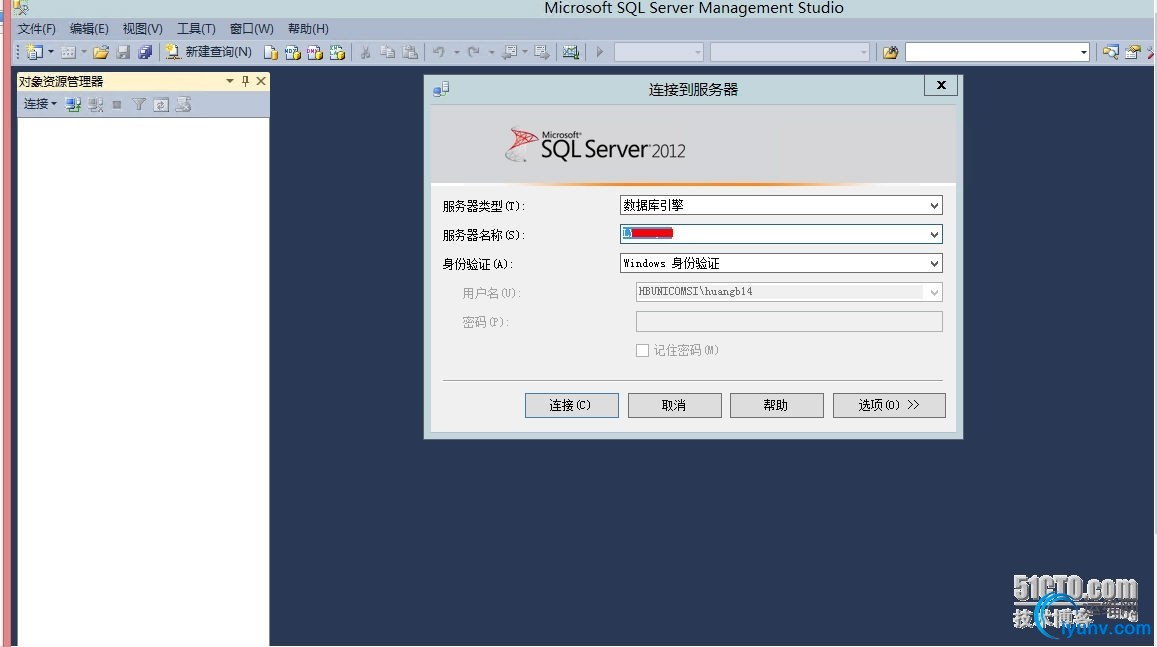The width and height of the screenshot is (1157, 647).
Task: Open the Undo history dropdown arrow
Action: coord(456,52)
